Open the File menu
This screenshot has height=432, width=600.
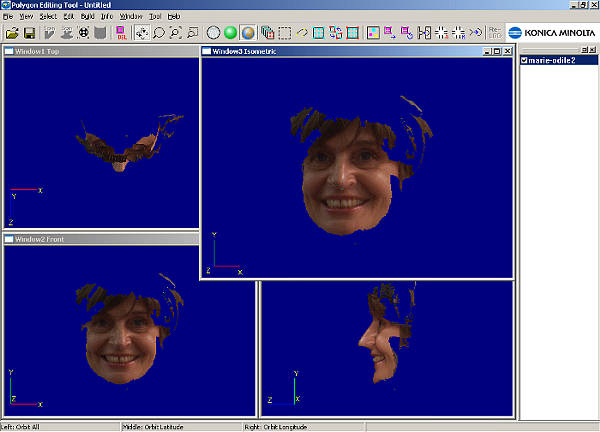(x=9, y=17)
